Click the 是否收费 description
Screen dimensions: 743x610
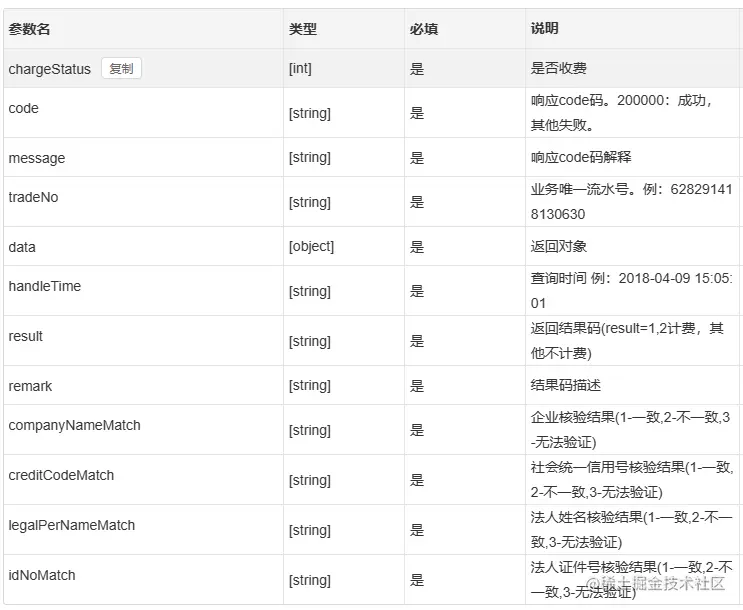point(559,69)
